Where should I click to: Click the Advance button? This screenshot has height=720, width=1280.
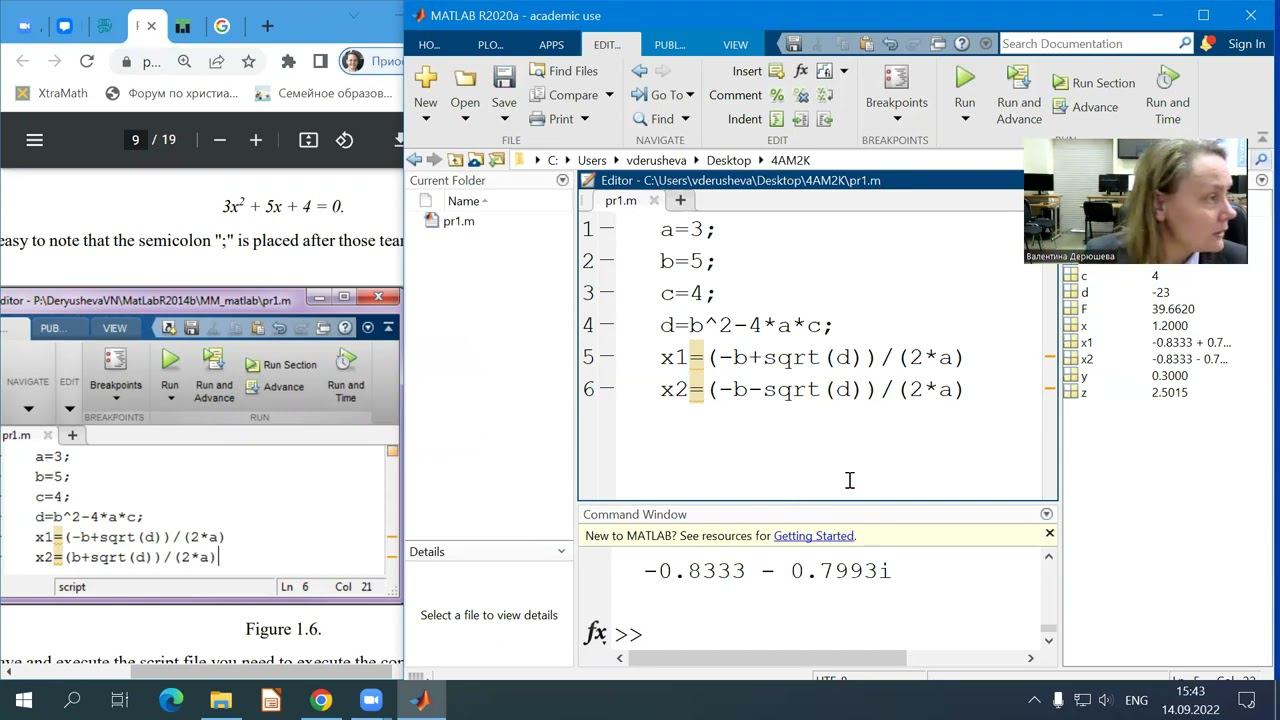tap(1085, 107)
